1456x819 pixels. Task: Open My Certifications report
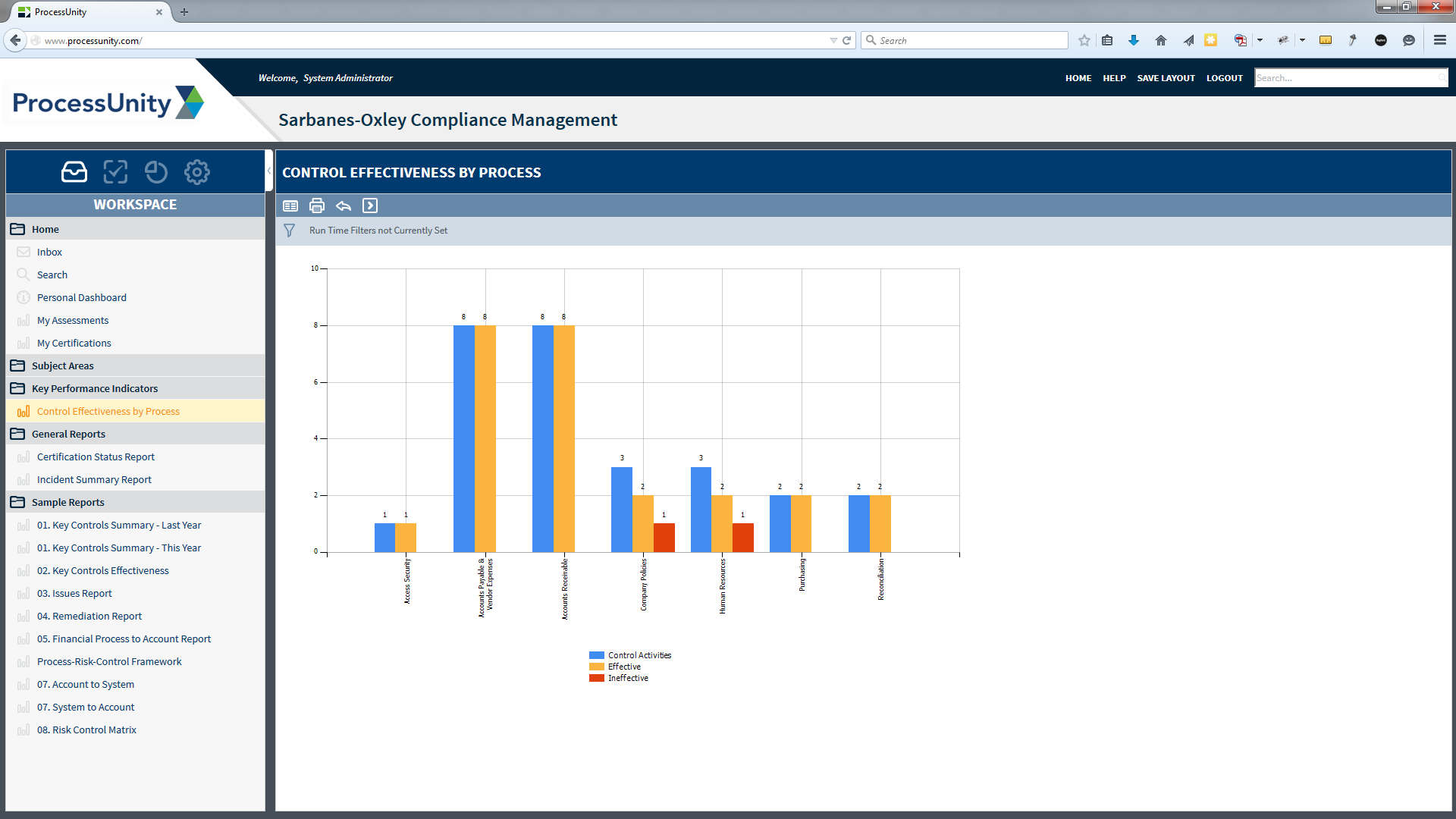(x=74, y=343)
